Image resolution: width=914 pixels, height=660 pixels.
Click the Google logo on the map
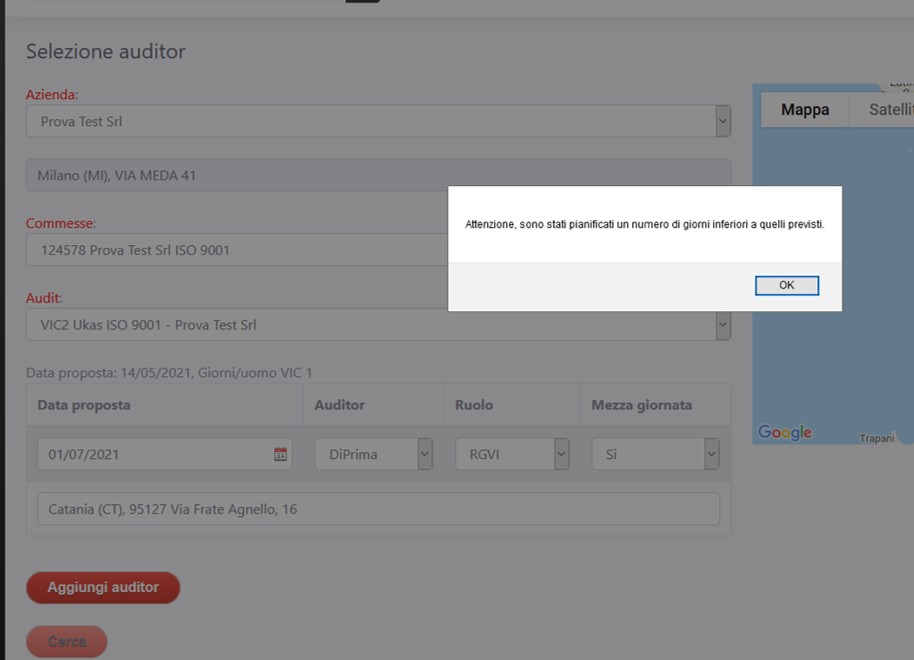point(785,432)
